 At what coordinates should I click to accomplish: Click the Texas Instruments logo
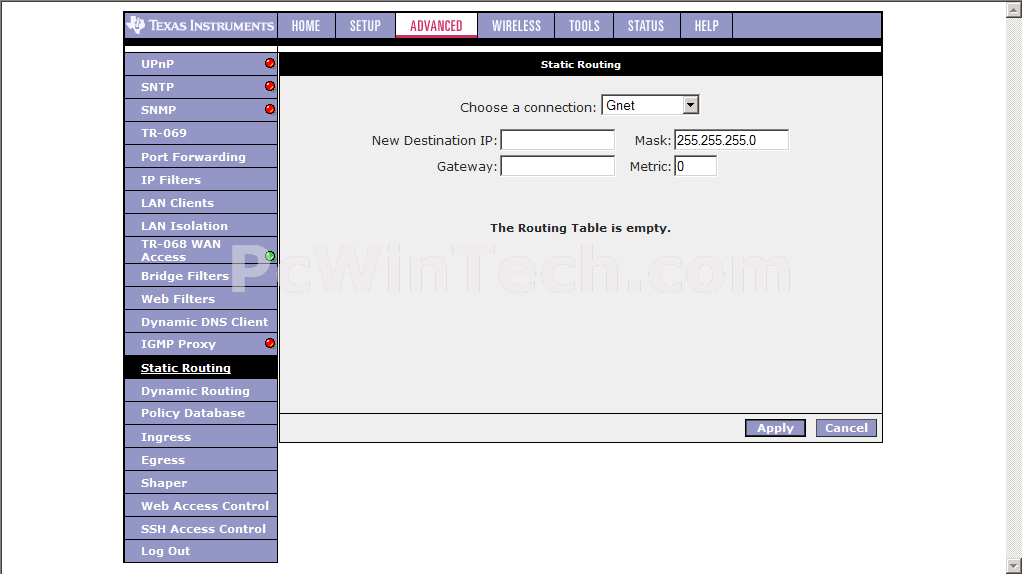pos(201,25)
